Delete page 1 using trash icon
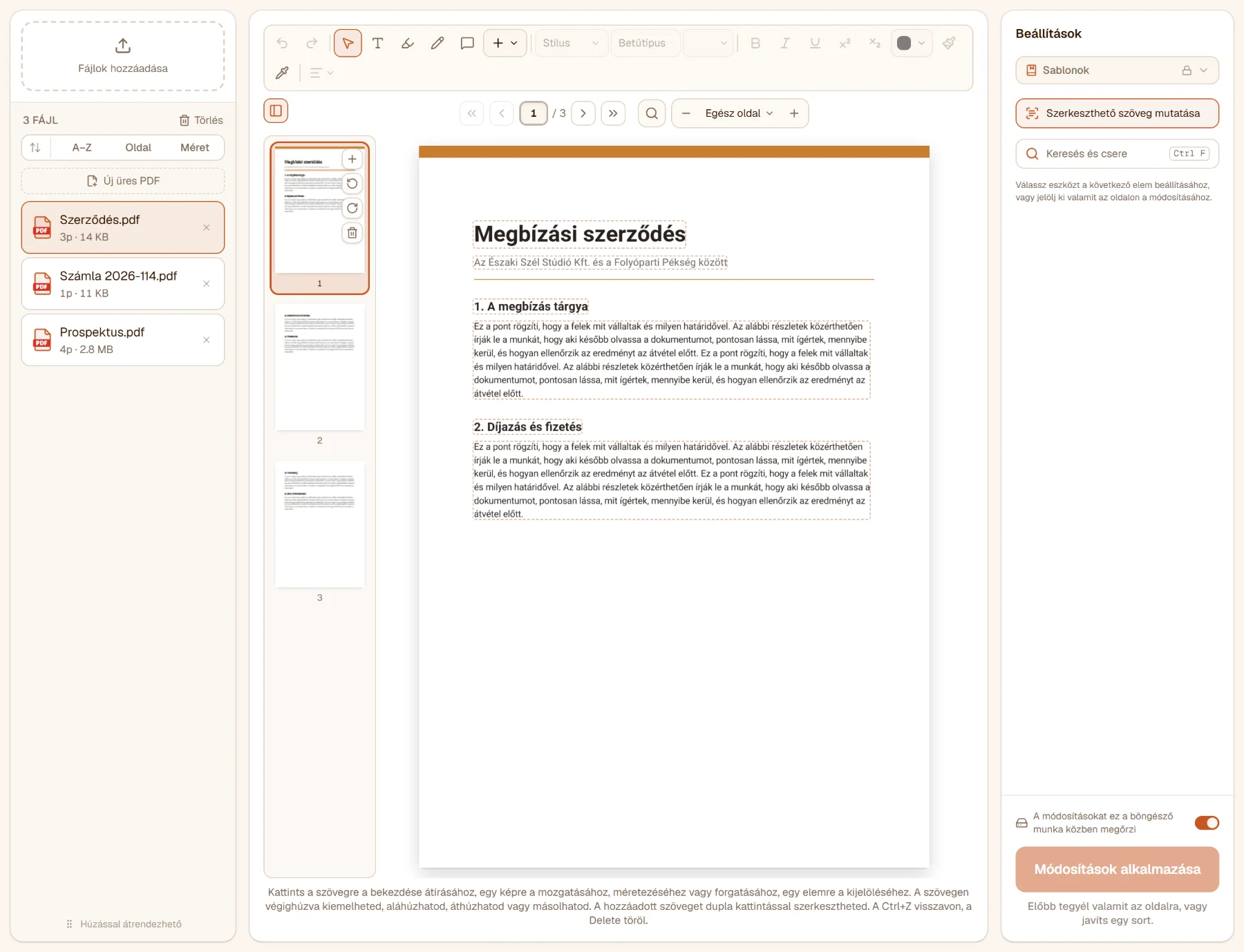1244x952 pixels. tap(352, 233)
